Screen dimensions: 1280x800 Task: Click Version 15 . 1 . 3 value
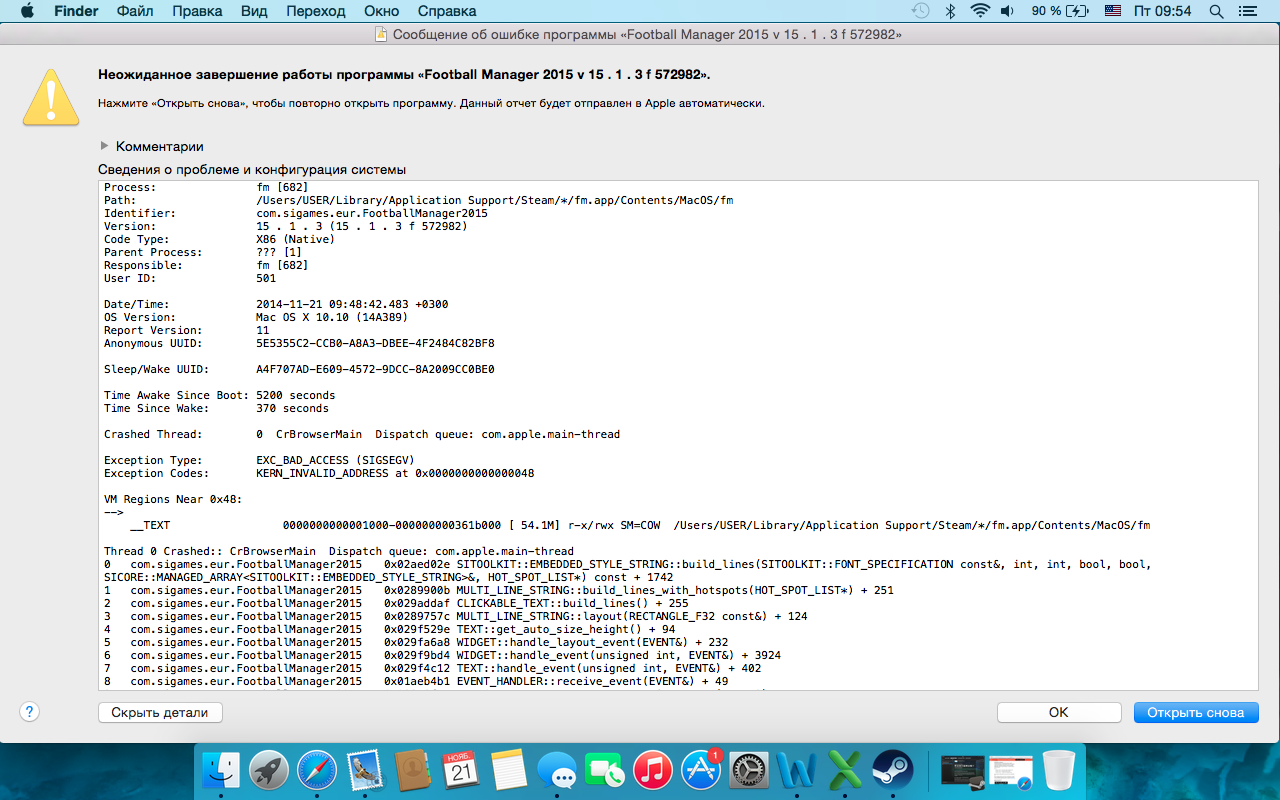(362, 226)
